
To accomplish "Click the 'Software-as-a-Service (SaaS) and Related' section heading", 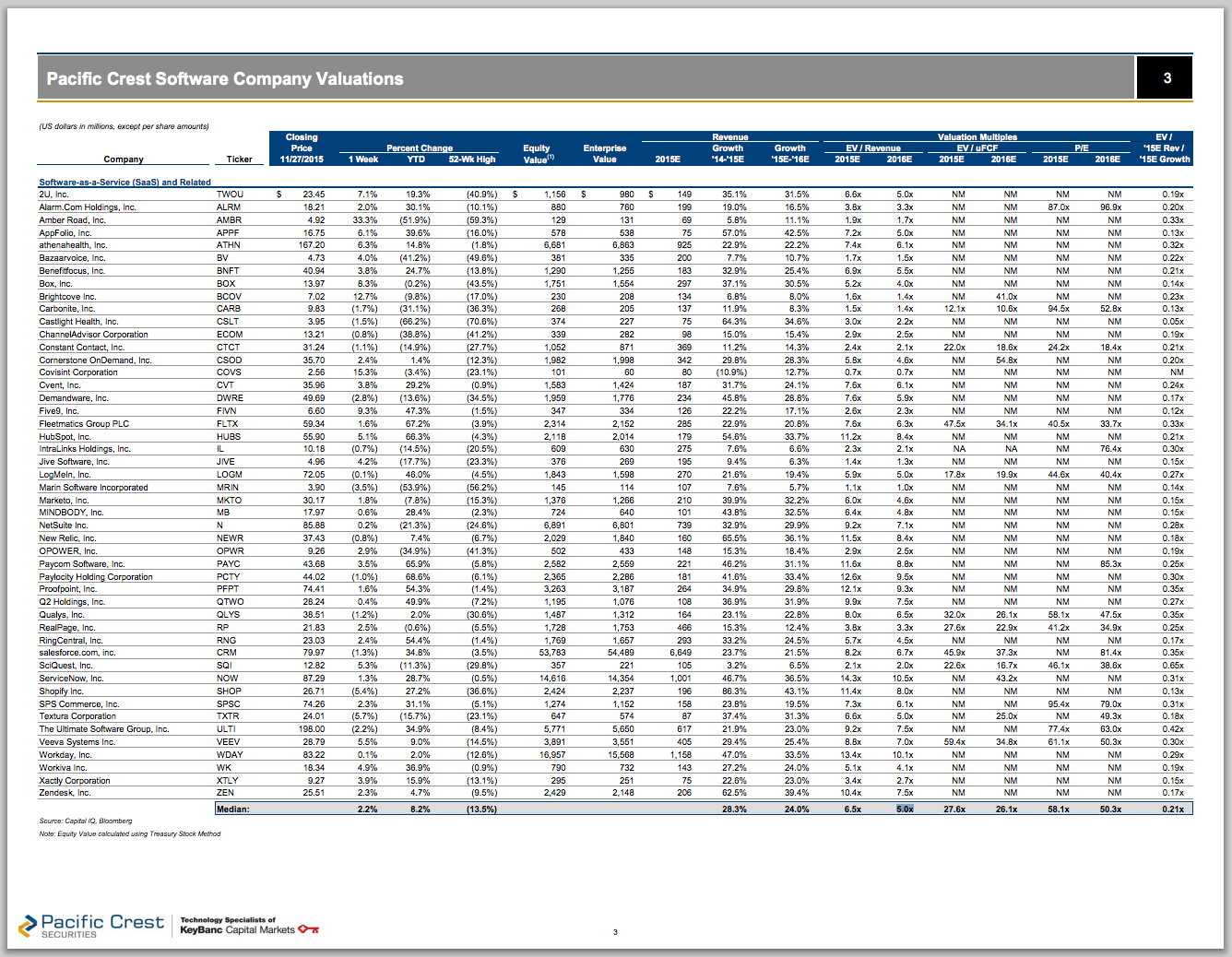I will click(124, 183).
